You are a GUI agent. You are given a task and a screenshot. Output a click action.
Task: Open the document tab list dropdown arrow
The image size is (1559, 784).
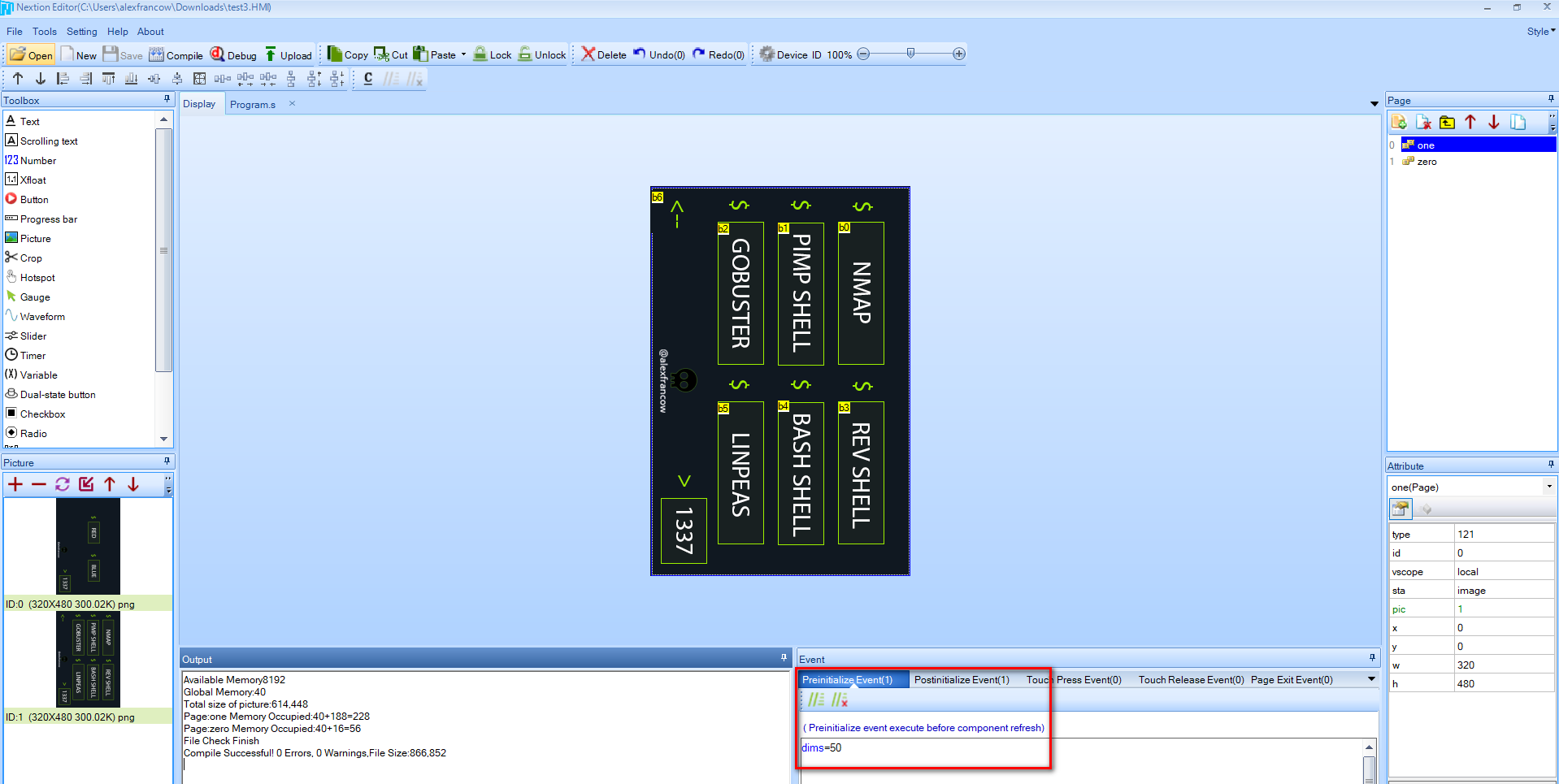[1374, 104]
